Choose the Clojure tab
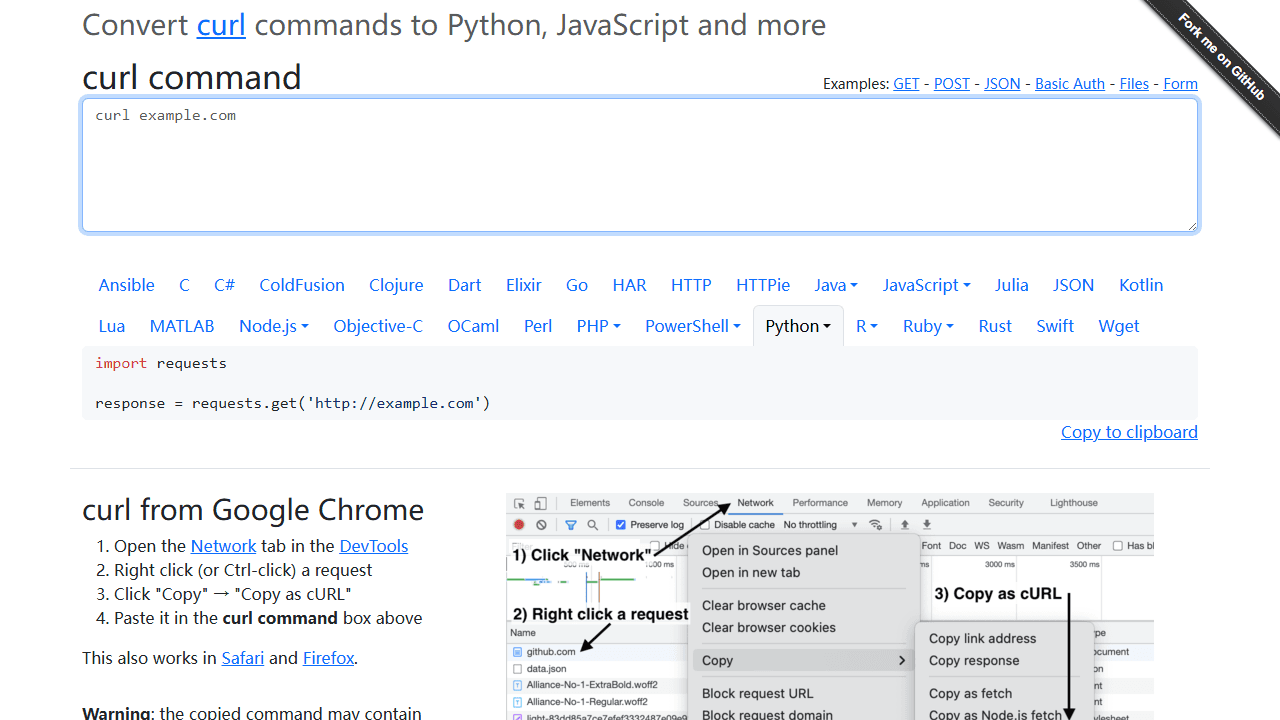 click(x=396, y=285)
